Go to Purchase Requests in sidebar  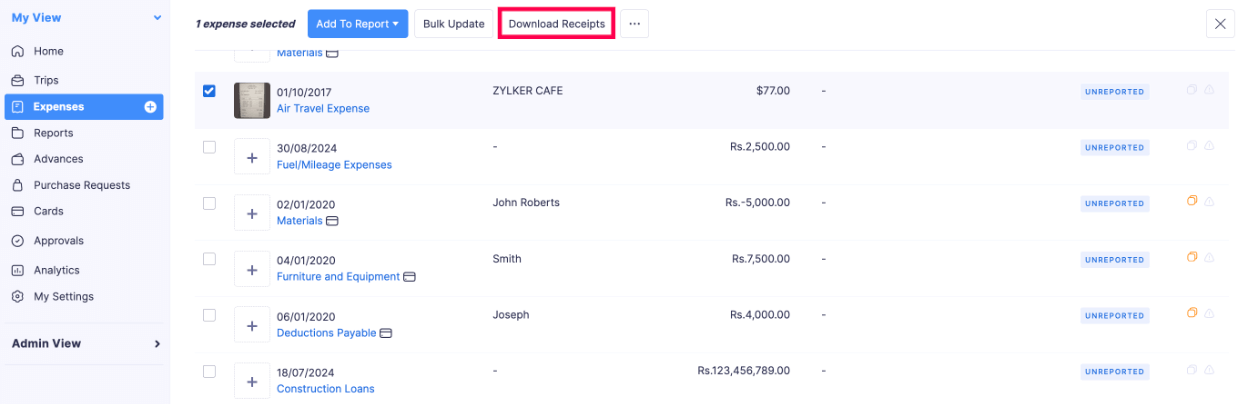[x=82, y=185]
